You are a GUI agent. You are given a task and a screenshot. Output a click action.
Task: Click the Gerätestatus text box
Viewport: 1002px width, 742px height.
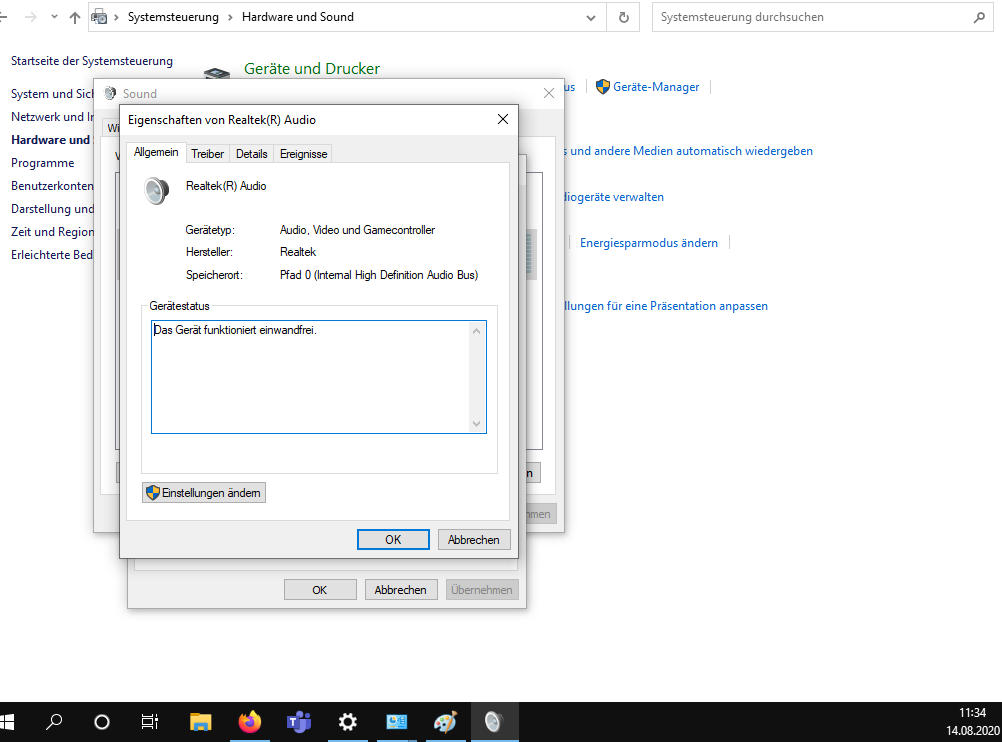tap(319, 377)
